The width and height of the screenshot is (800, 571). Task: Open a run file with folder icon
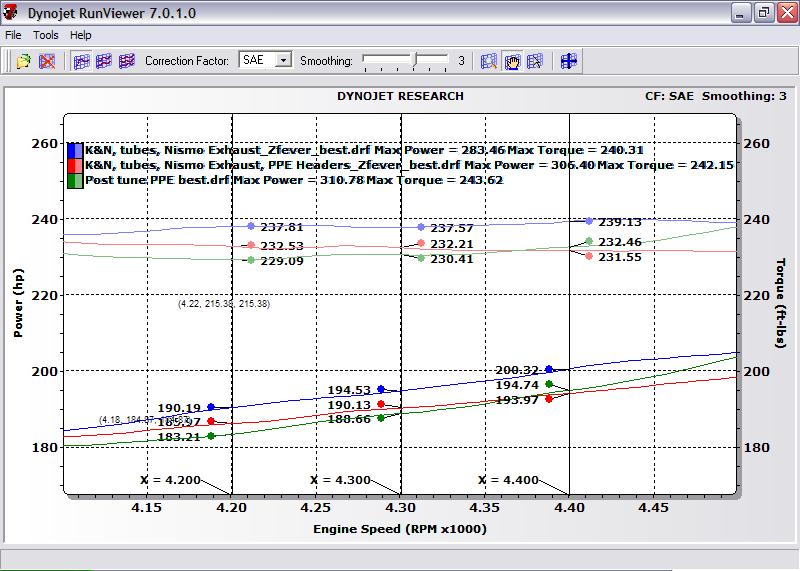(x=23, y=61)
